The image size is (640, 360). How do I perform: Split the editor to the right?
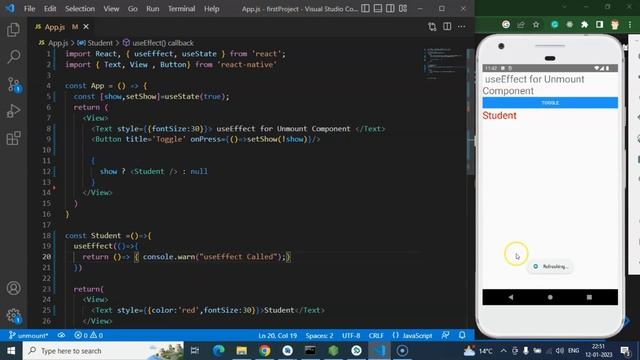[x=447, y=27]
